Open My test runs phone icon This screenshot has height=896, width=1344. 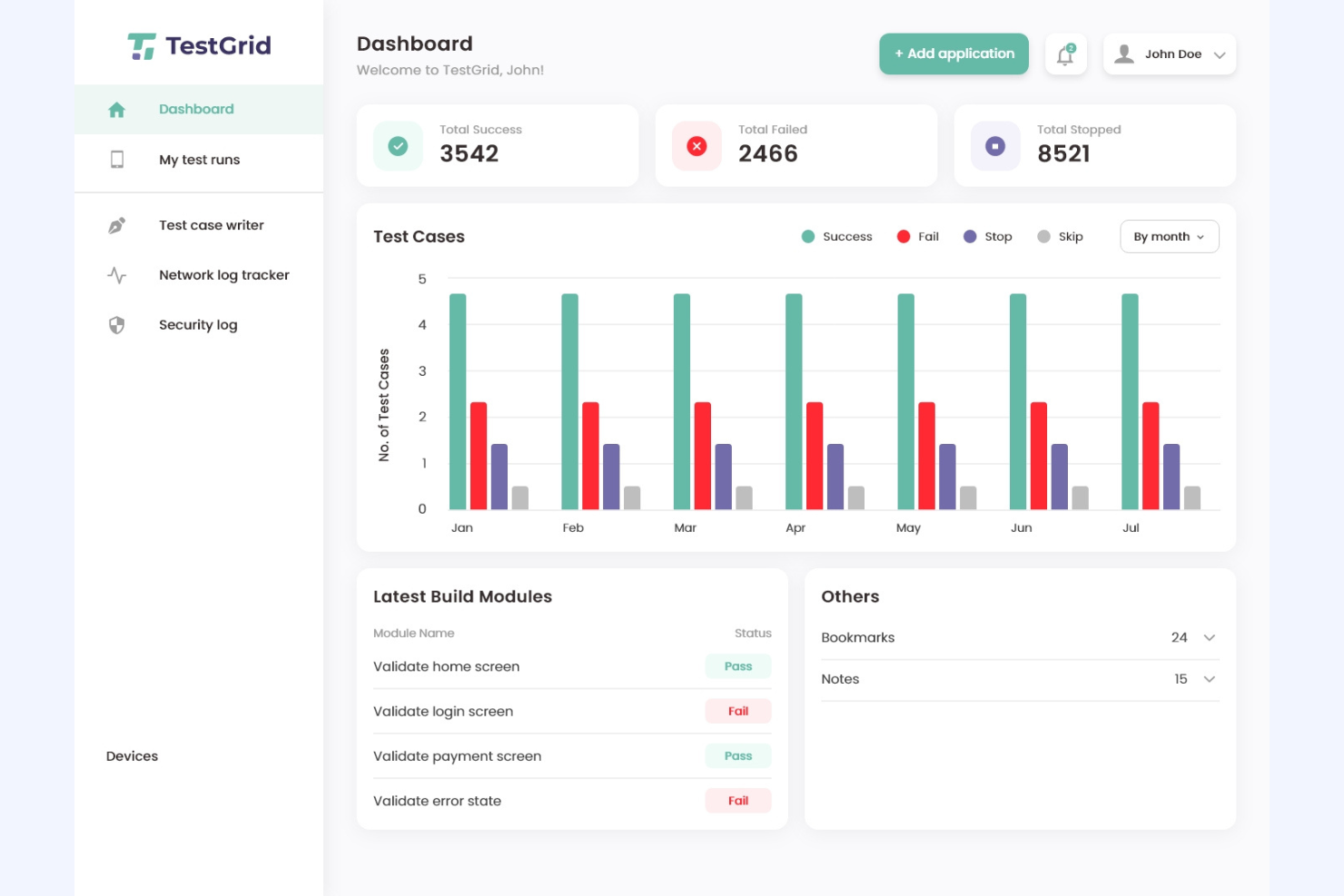[x=116, y=159]
